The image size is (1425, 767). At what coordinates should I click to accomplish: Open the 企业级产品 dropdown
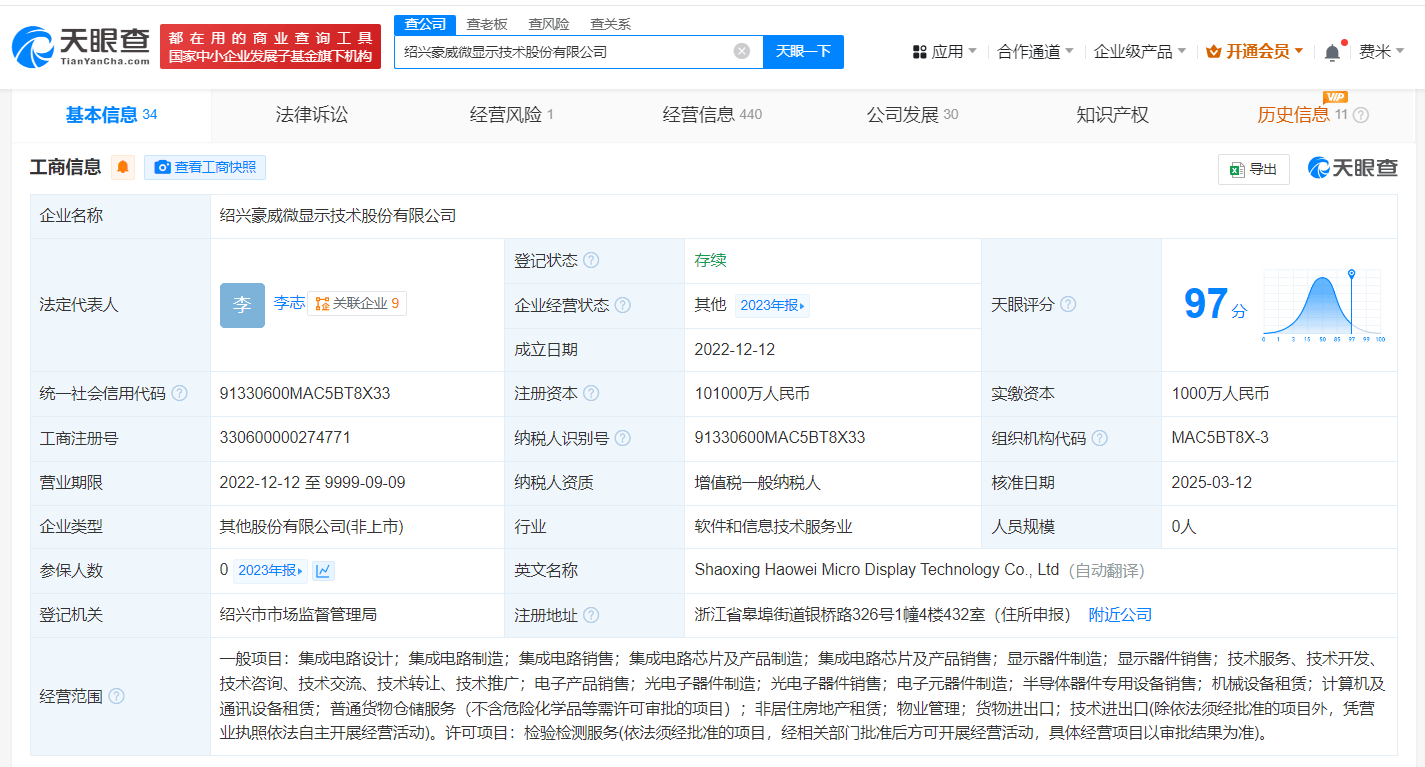tap(1140, 52)
